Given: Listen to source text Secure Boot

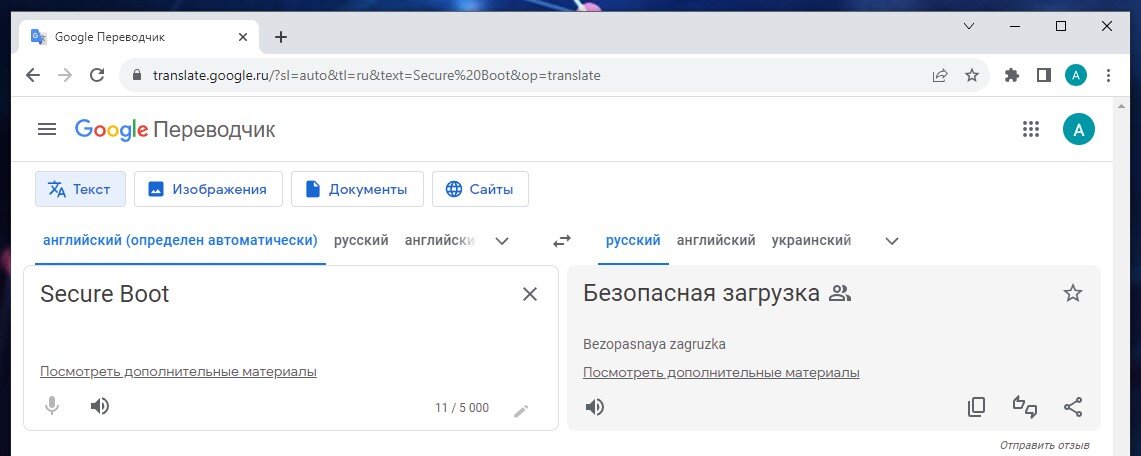Looking at the screenshot, I should [x=100, y=406].
